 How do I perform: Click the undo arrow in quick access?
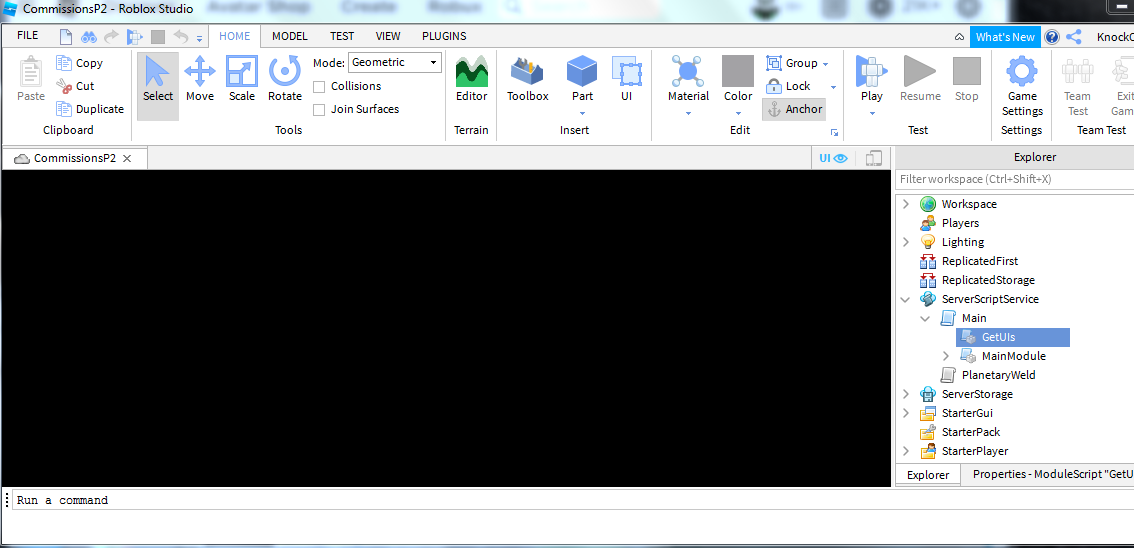(182, 36)
